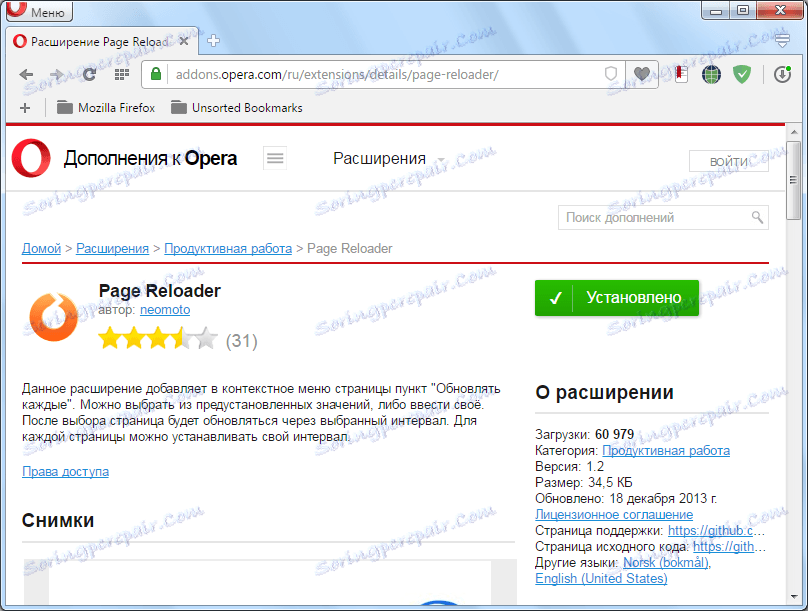Click the green padlock security icon

(156, 74)
